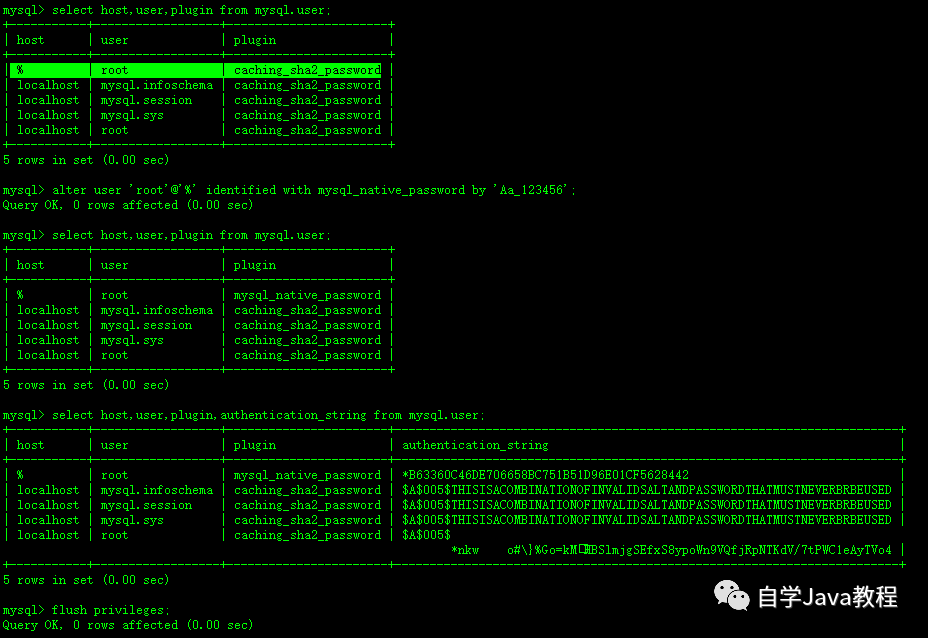
Task: Click $A$005$THISISACOMBINATION string in mysql.sys row
Action: (646, 520)
